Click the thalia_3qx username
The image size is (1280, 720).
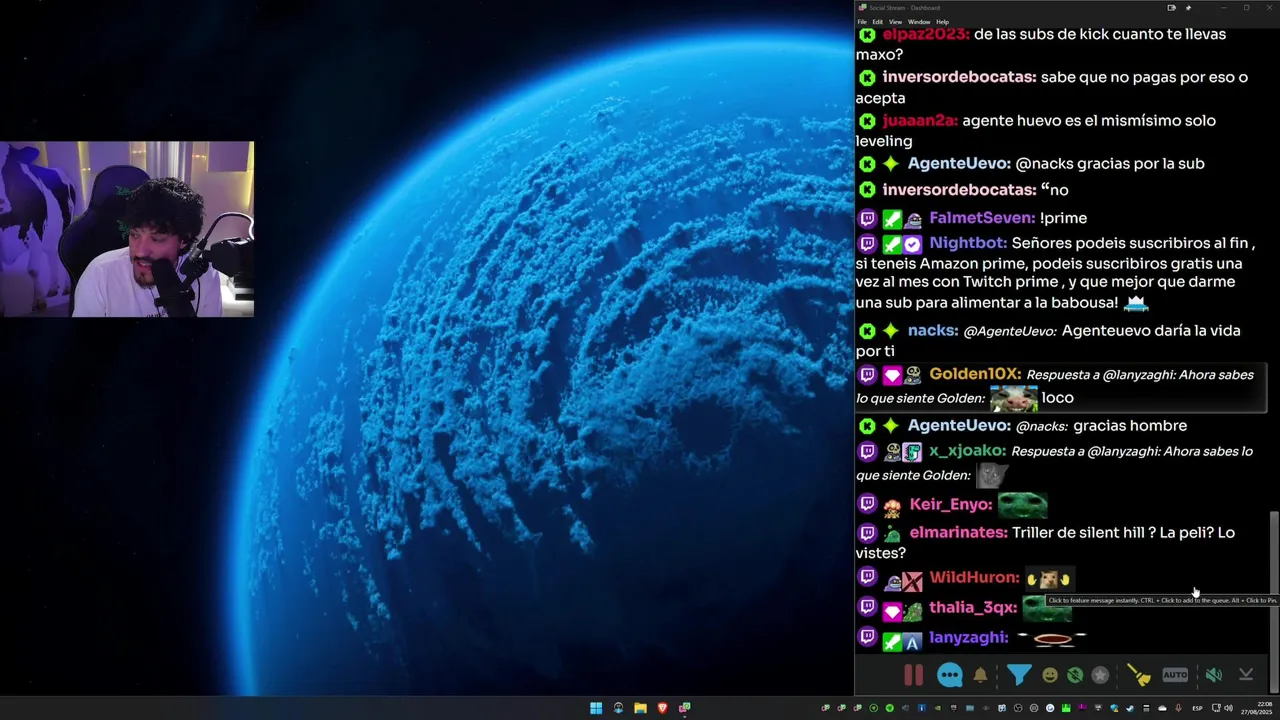point(973,607)
